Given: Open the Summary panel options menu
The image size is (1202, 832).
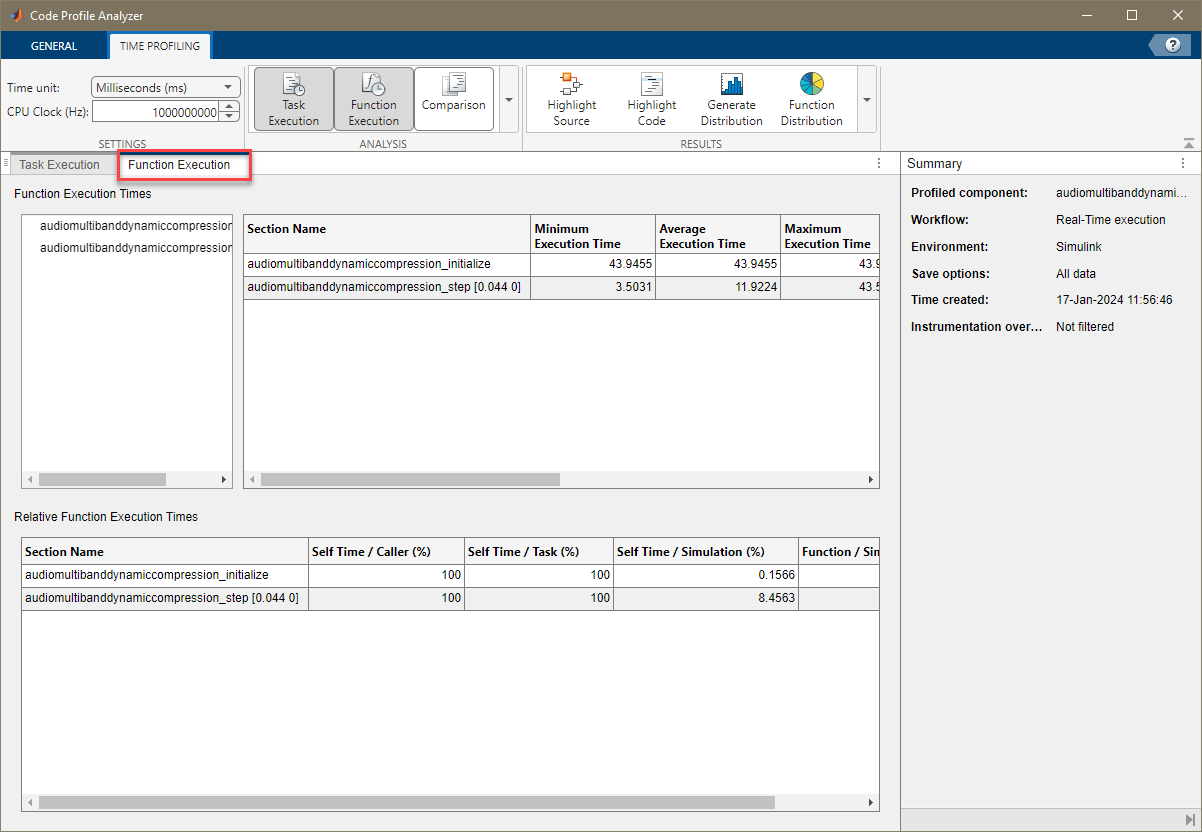Looking at the screenshot, I should (1183, 163).
